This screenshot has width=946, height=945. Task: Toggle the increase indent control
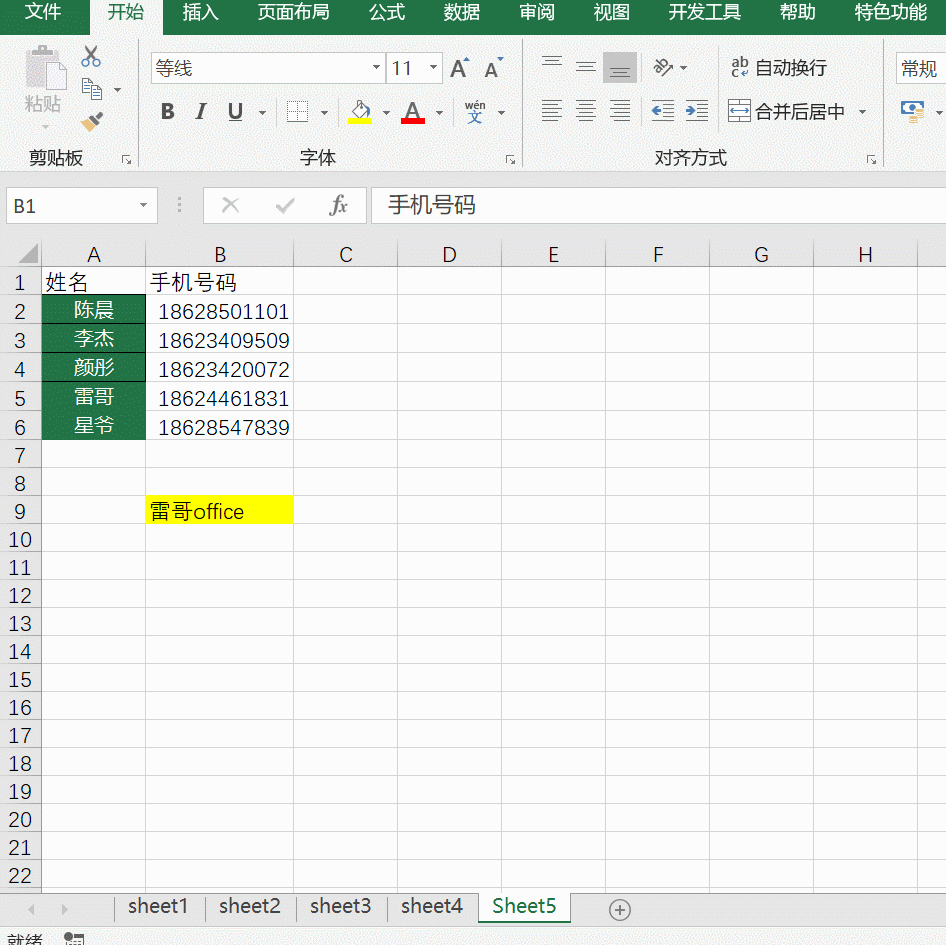(x=699, y=111)
